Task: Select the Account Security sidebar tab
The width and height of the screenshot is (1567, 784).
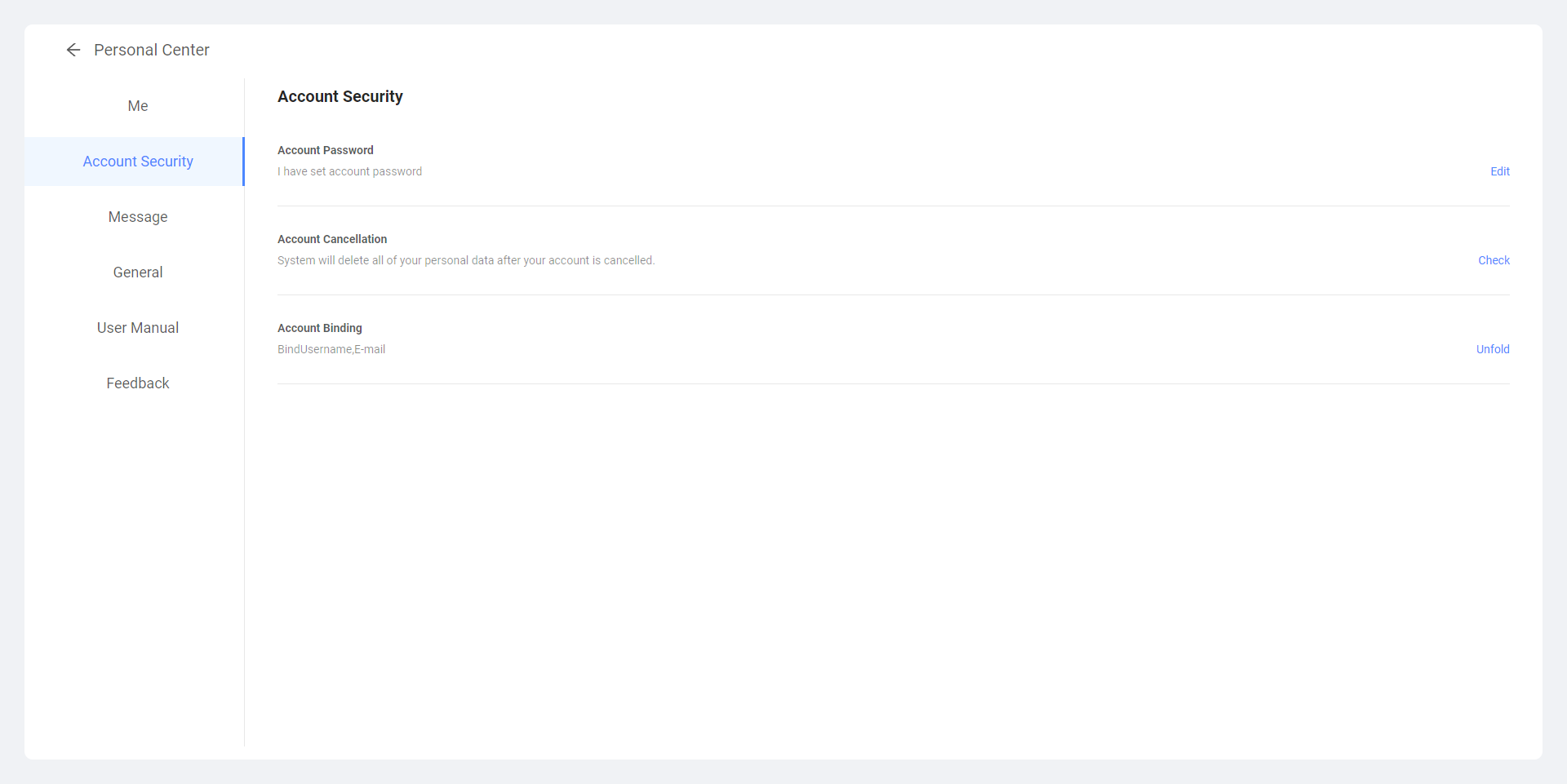Action: [x=137, y=162]
